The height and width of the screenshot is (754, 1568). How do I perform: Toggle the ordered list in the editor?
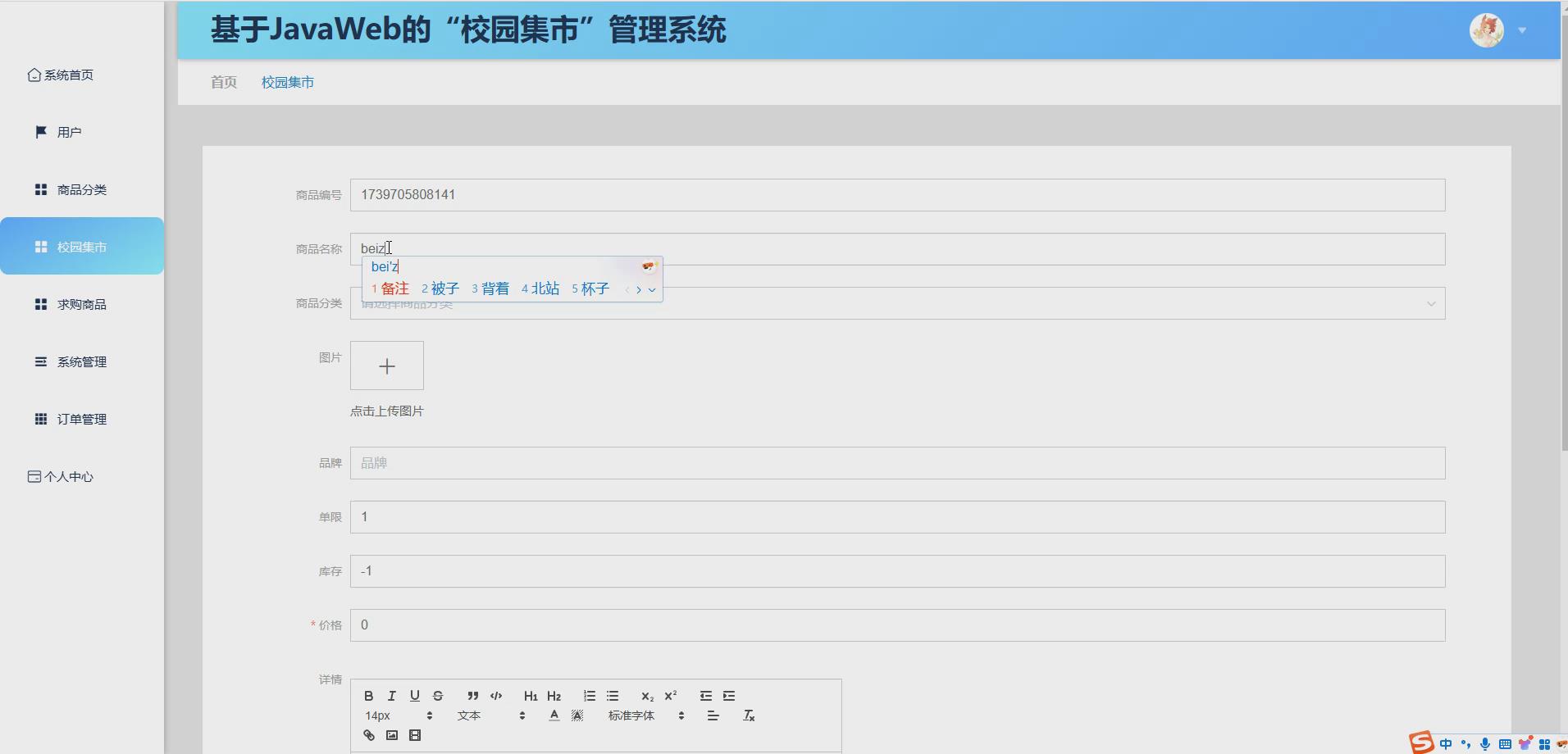590,695
